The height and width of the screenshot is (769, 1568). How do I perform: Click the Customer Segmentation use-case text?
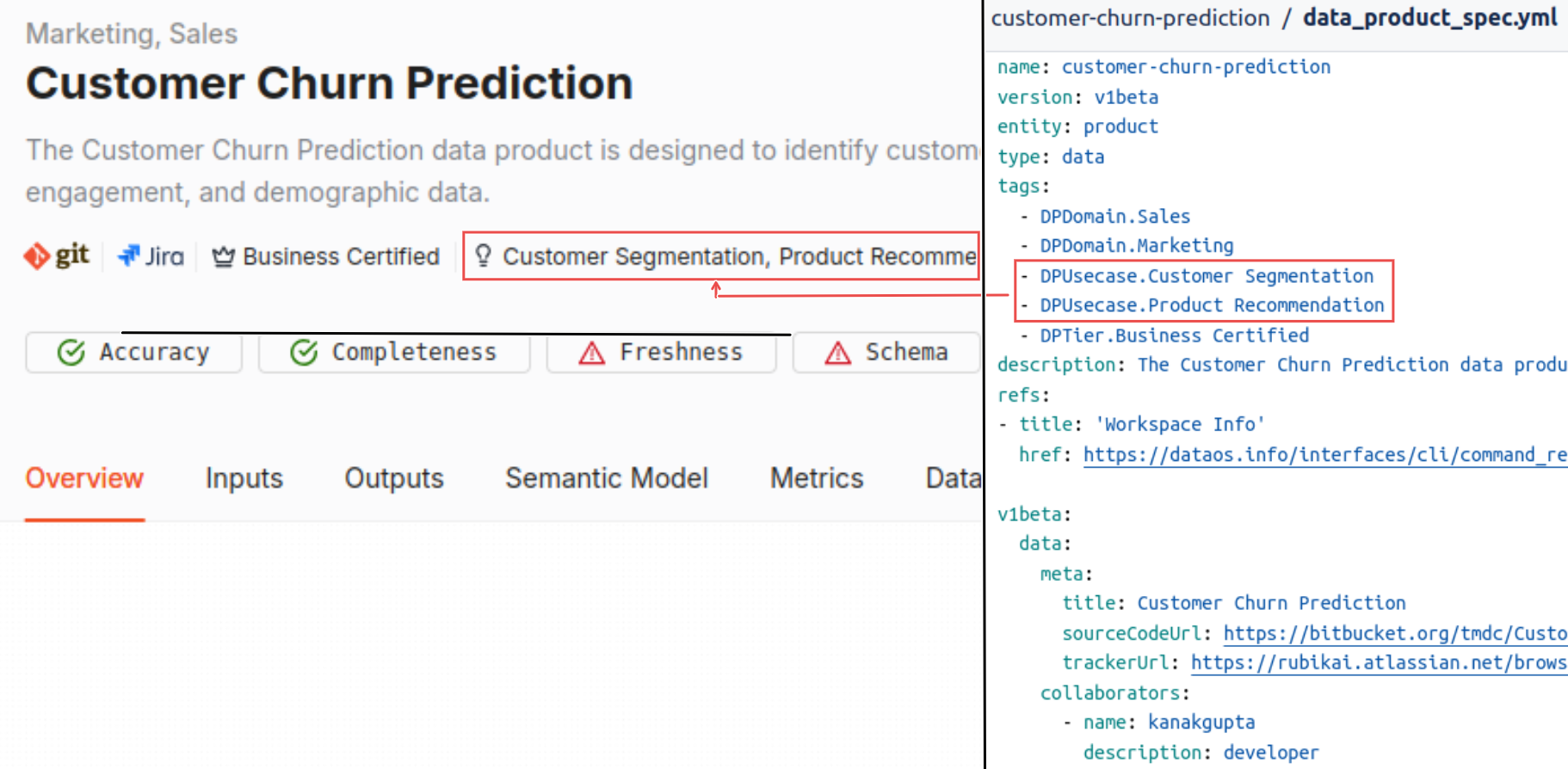pos(634,256)
